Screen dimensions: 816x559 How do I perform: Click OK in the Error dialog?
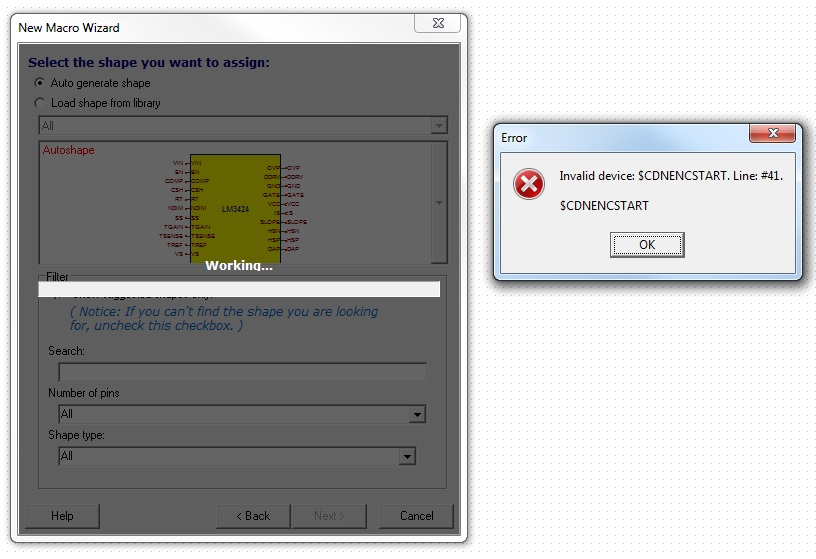tap(647, 245)
